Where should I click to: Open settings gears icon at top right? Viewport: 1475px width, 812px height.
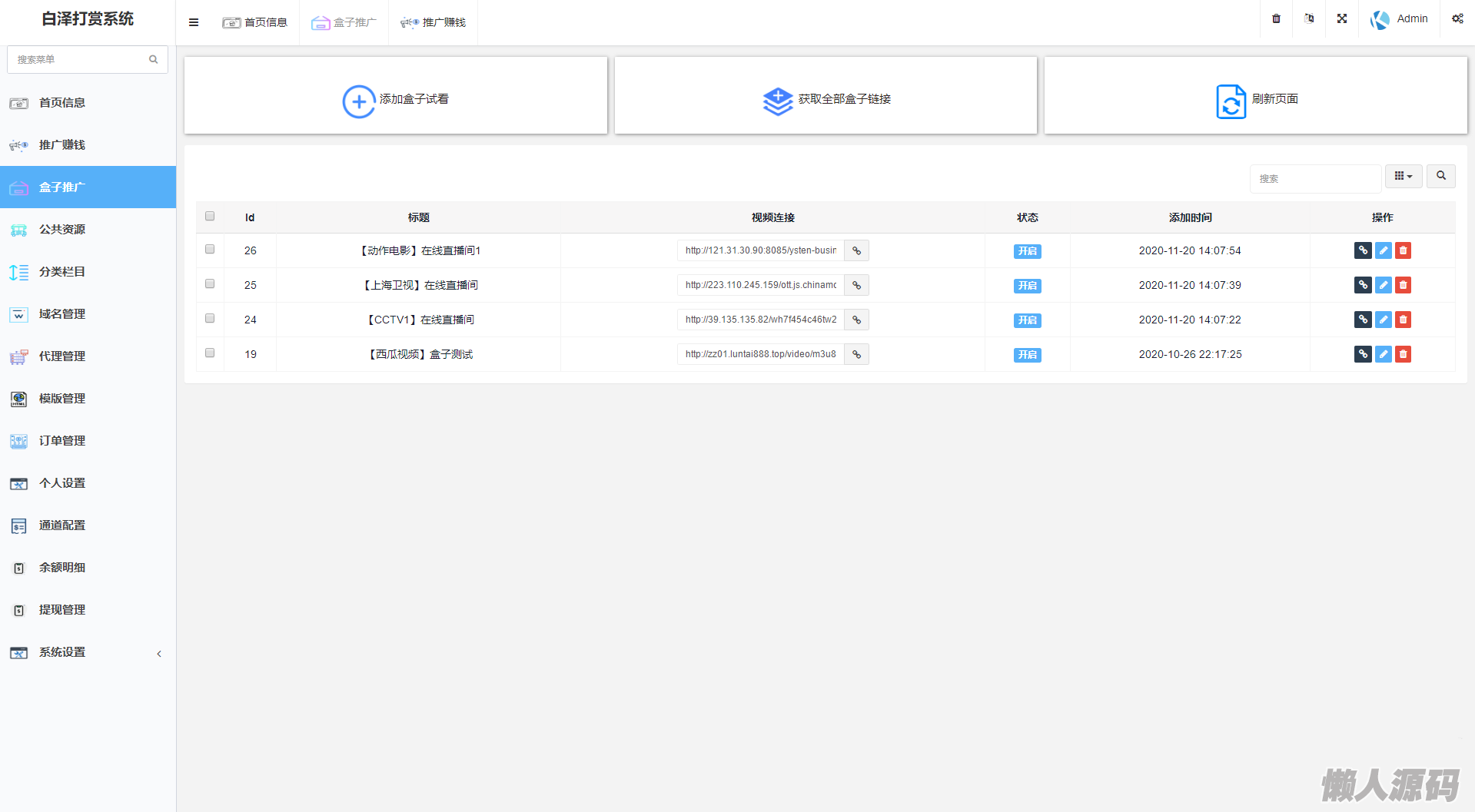coord(1457,19)
